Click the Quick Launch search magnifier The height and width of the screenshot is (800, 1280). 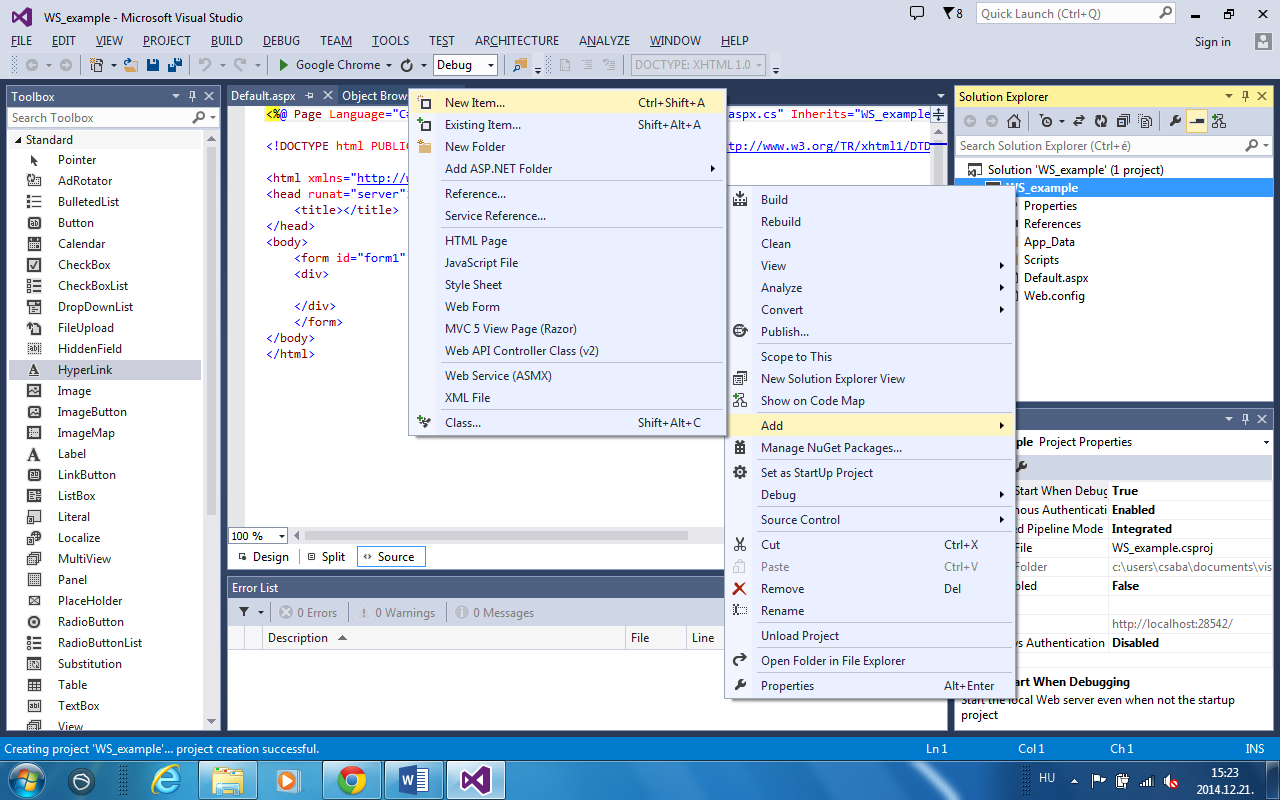[1166, 13]
